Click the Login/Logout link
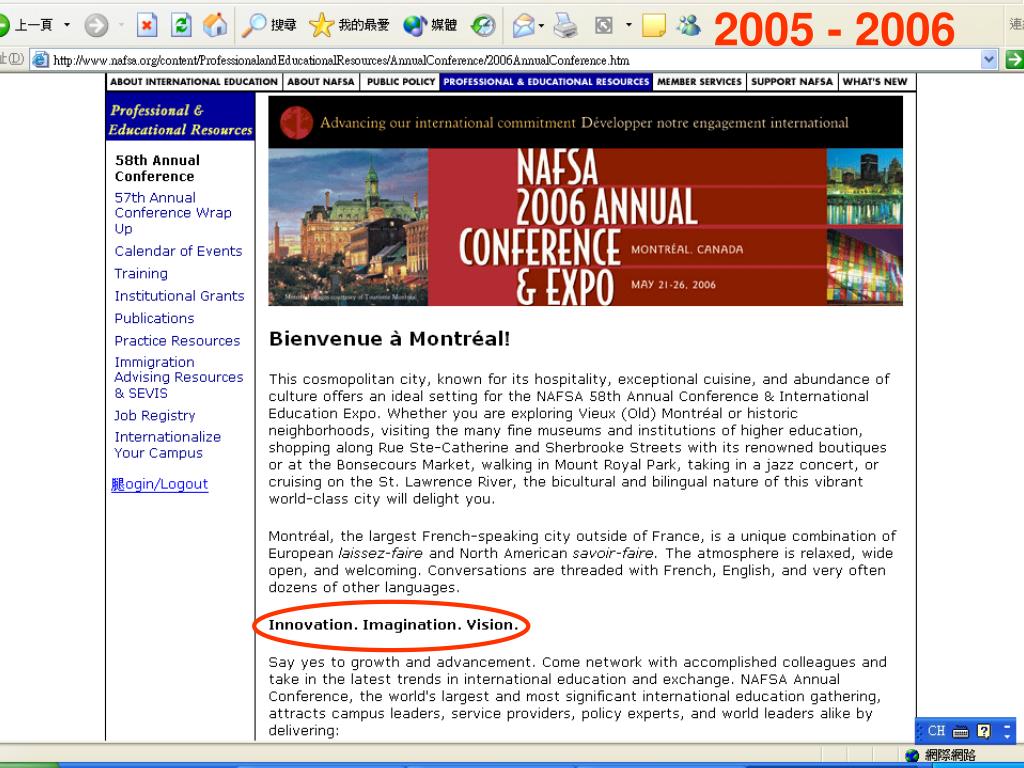This screenshot has width=1024, height=768. 159,485
